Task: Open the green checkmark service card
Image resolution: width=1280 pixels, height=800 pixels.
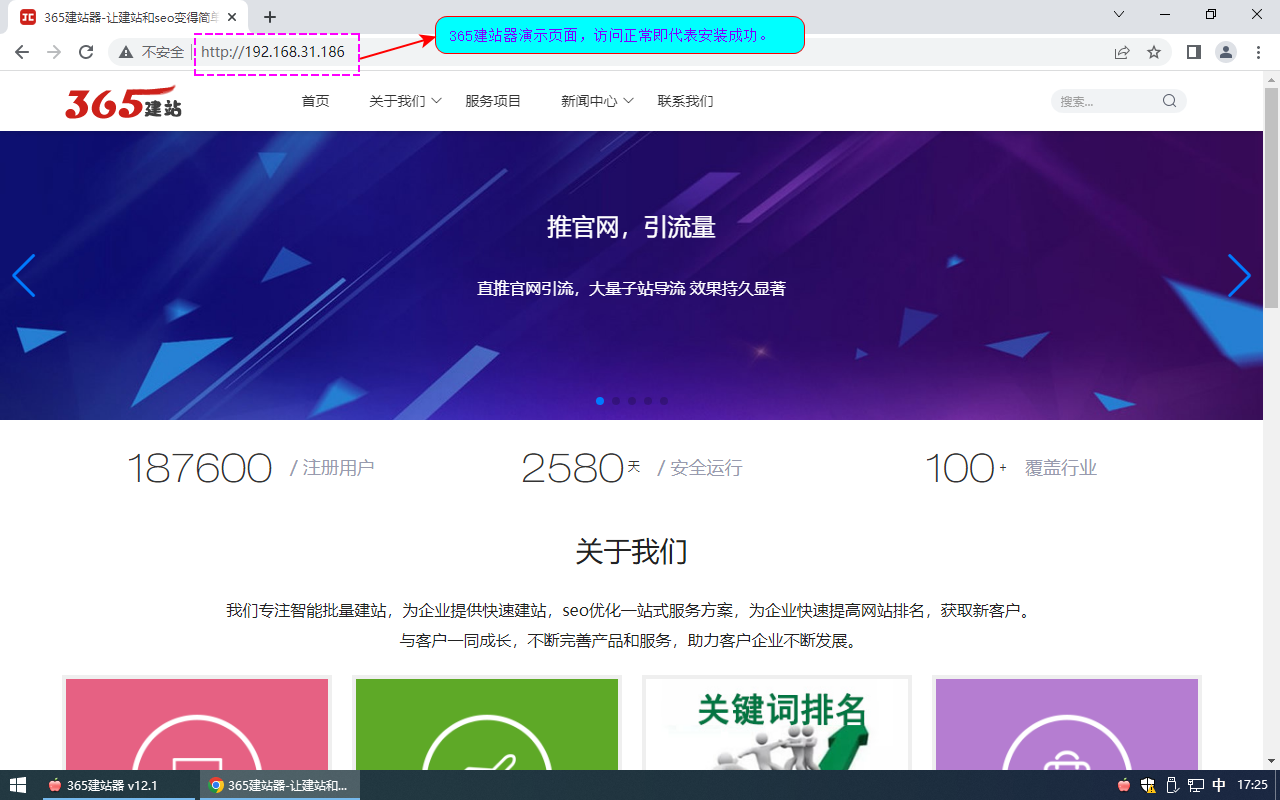Action: click(487, 725)
